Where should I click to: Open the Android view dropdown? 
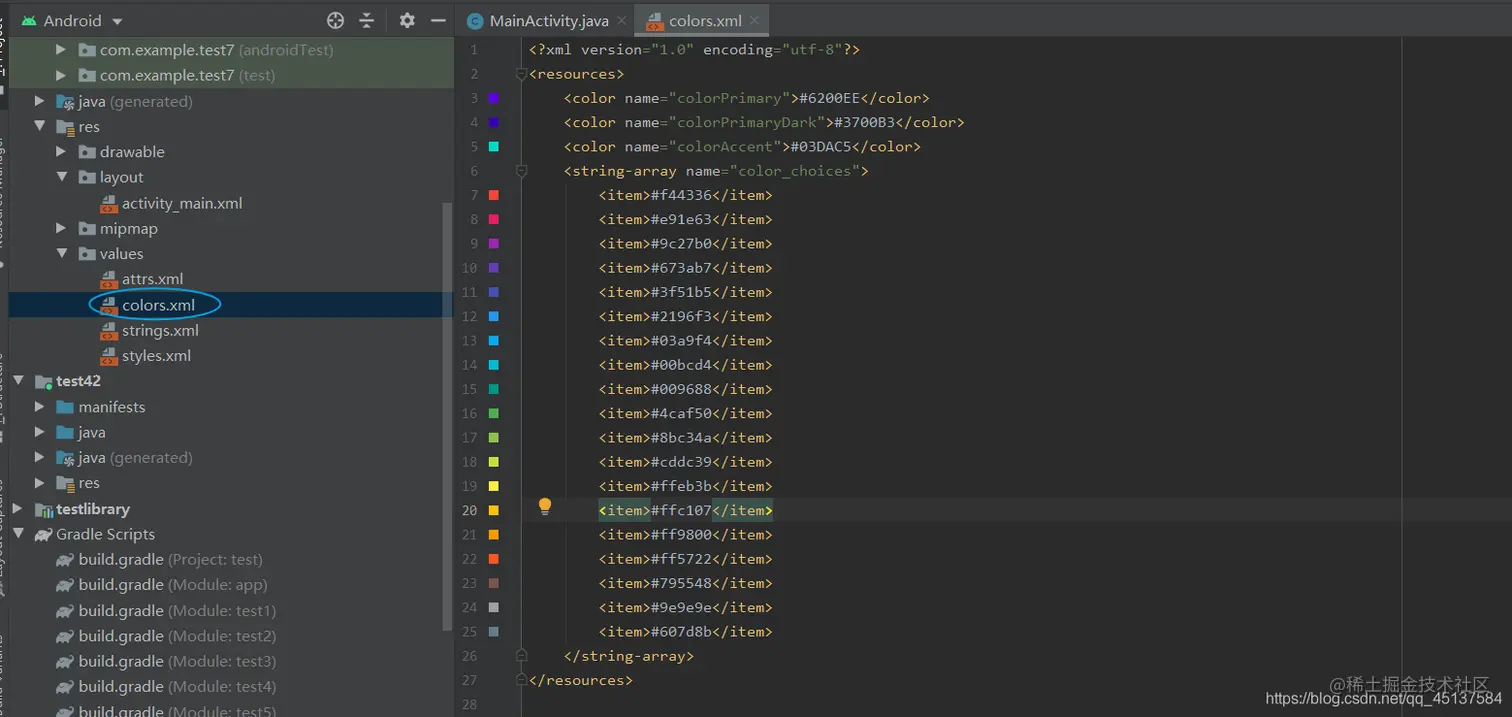click(118, 21)
